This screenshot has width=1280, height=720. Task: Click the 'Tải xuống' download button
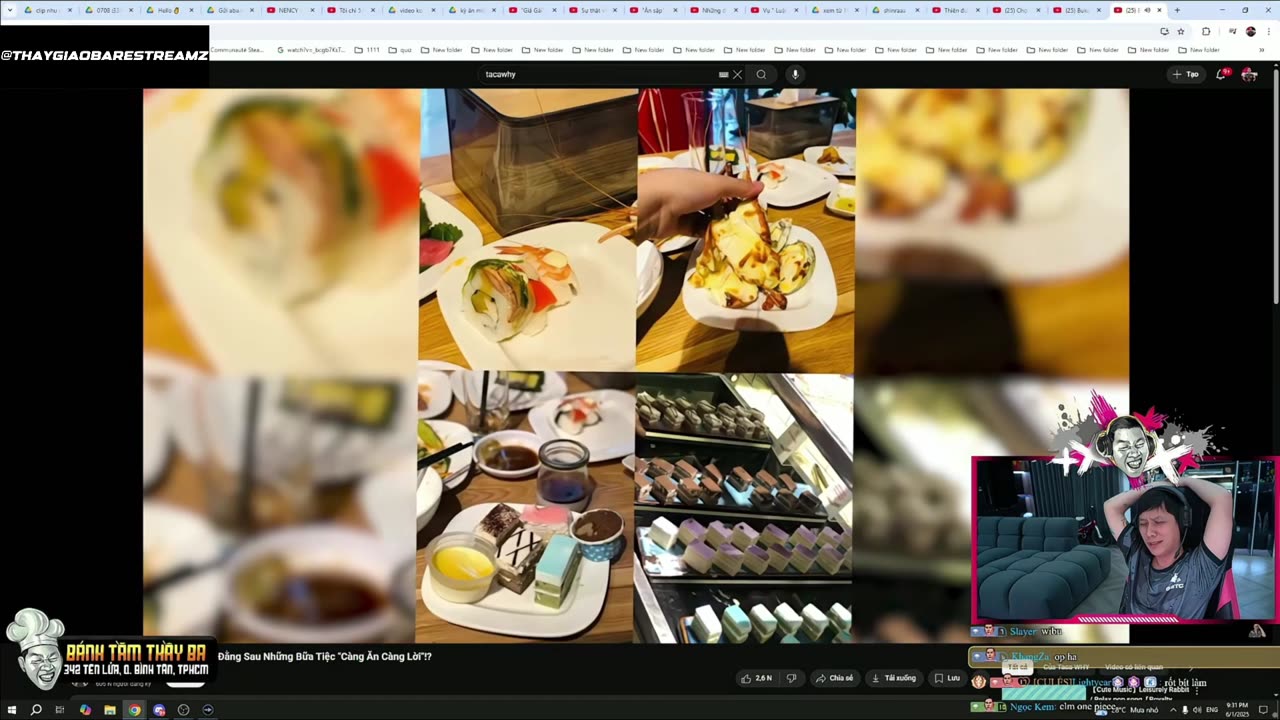pos(894,678)
